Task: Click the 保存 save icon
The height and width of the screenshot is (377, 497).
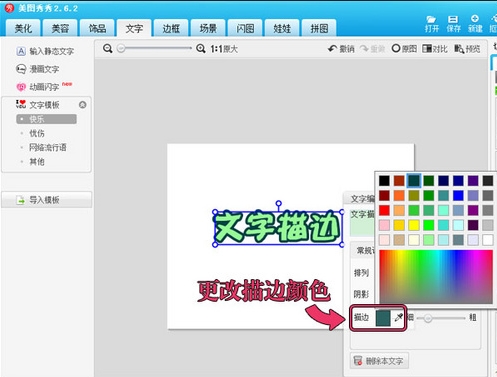Action: [453, 24]
